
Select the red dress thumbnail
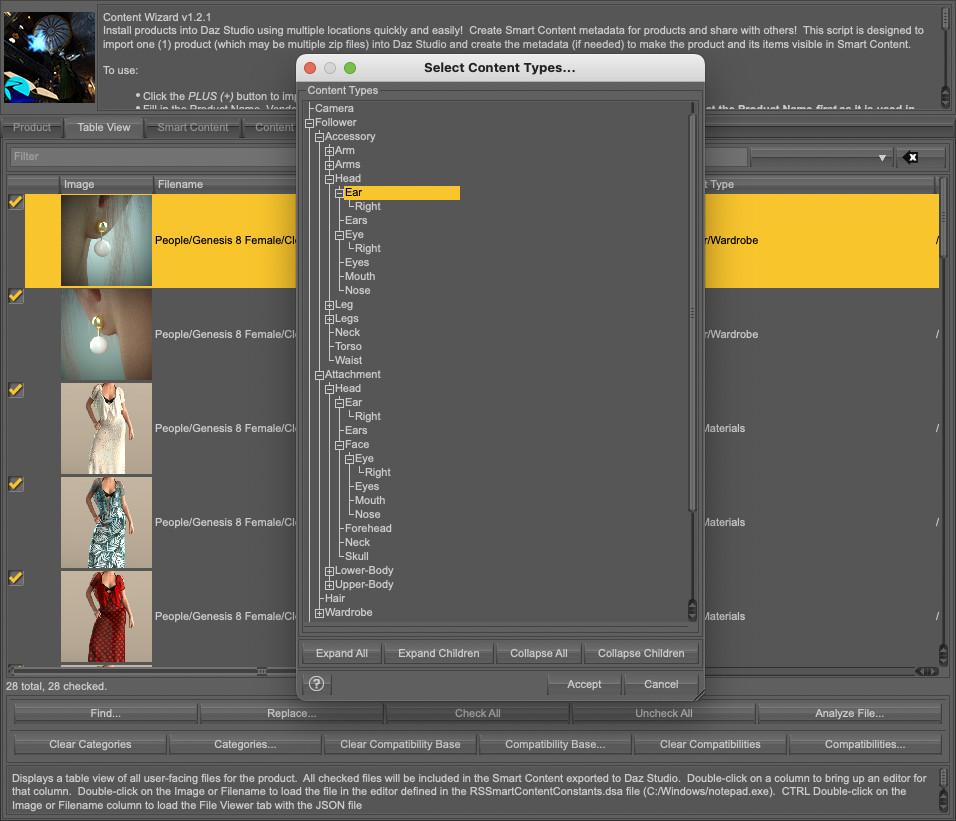click(x=106, y=616)
